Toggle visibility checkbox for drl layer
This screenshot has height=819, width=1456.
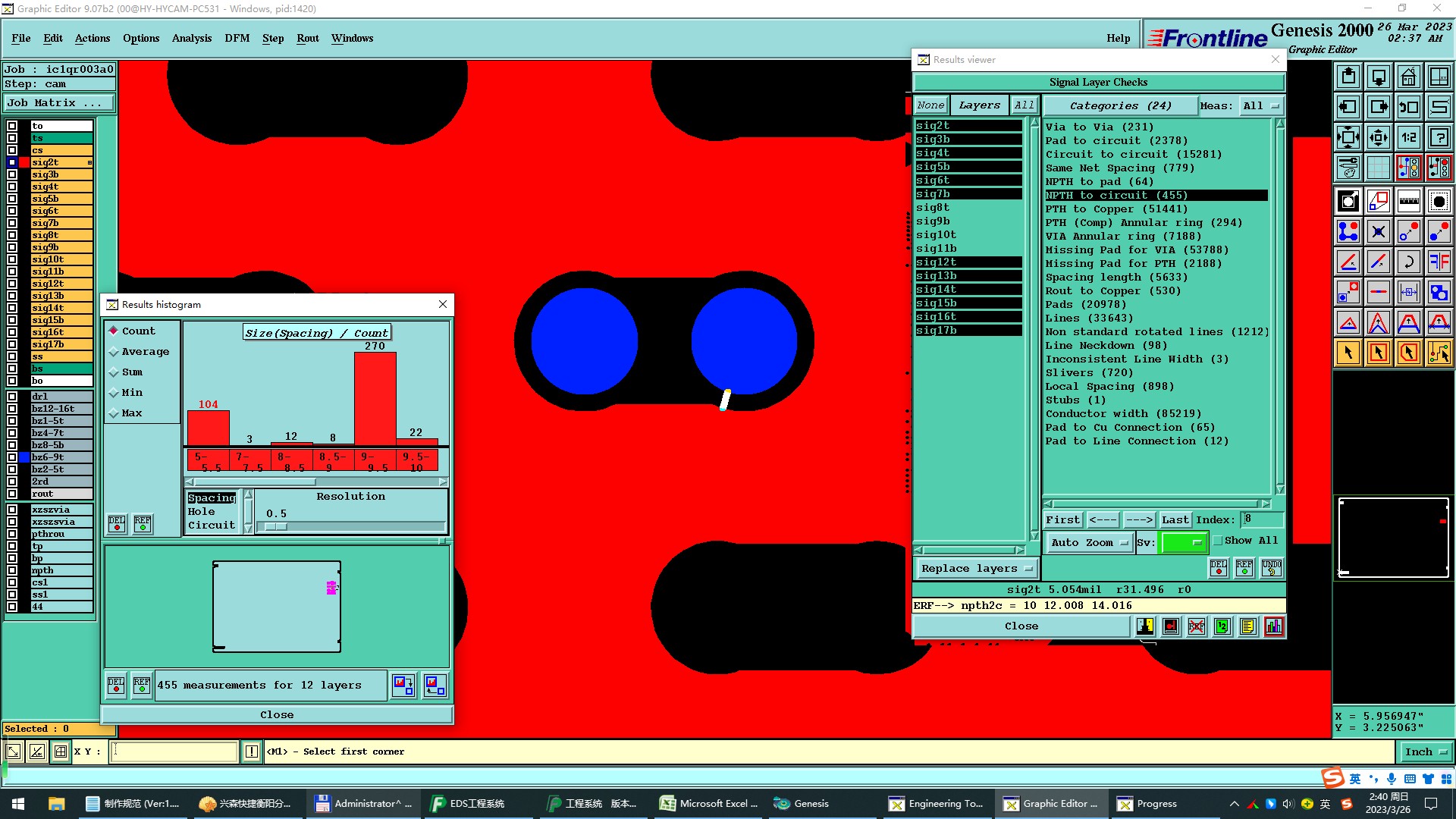tap(12, 397)
